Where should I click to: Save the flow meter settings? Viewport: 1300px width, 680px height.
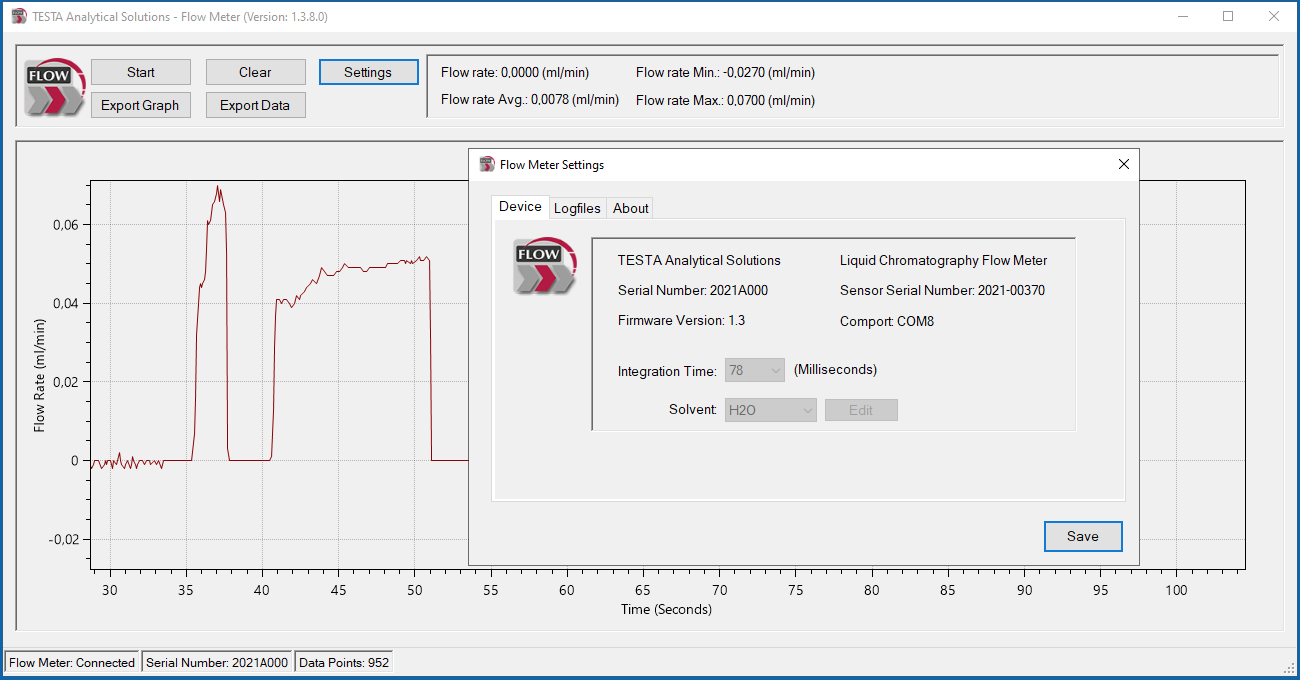tap(1083, 536)
